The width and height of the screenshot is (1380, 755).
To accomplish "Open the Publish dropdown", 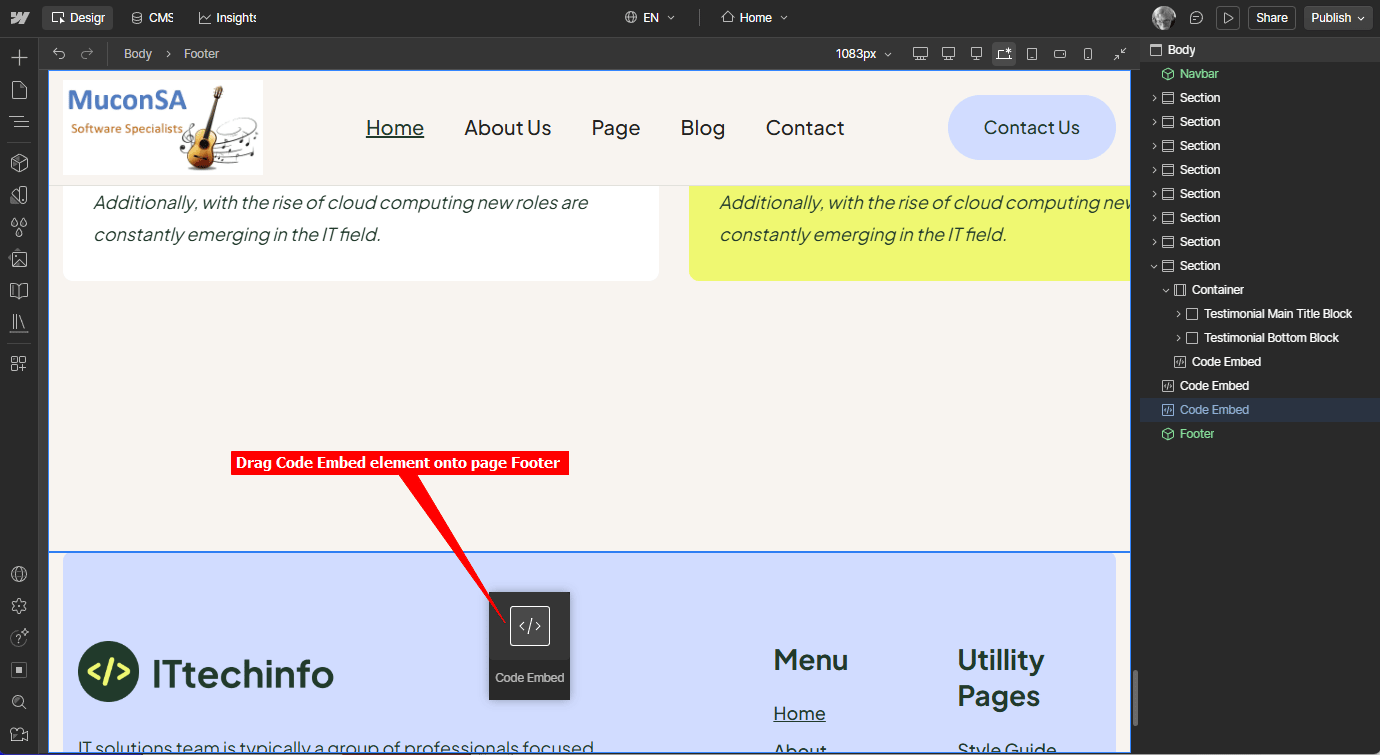I will point(1338,18).
